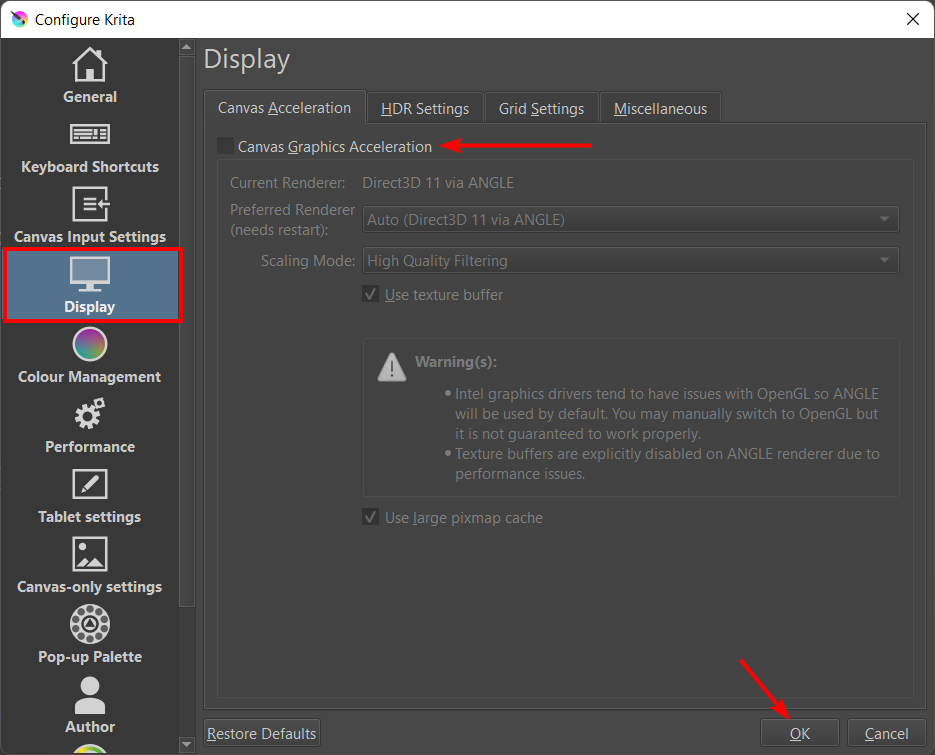935x755 pixels.
Task: Confirm settings with OK button
Action: pos(800,734)
